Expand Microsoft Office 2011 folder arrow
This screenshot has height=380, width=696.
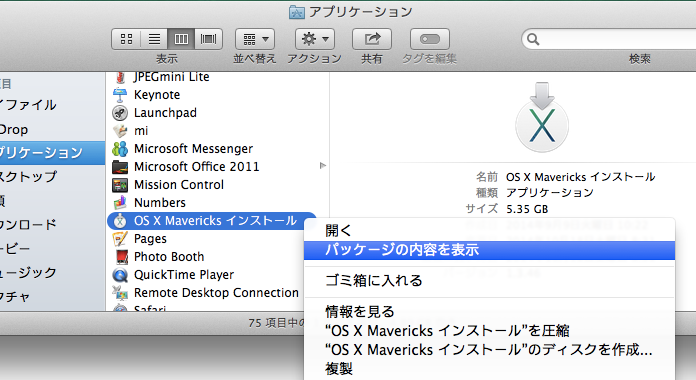tap(323, 166)
